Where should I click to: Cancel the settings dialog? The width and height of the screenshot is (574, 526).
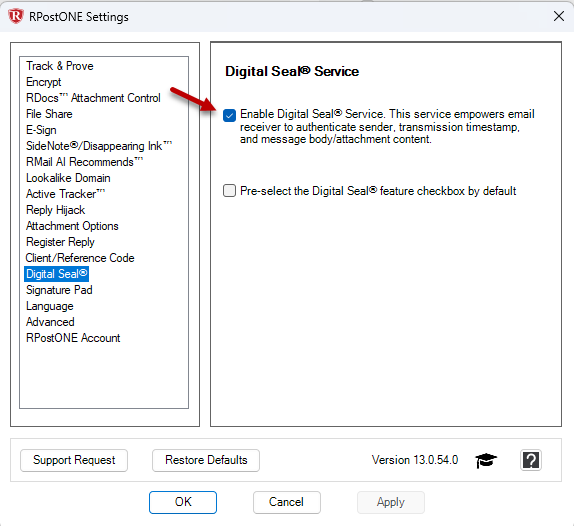tap(287, 502)
